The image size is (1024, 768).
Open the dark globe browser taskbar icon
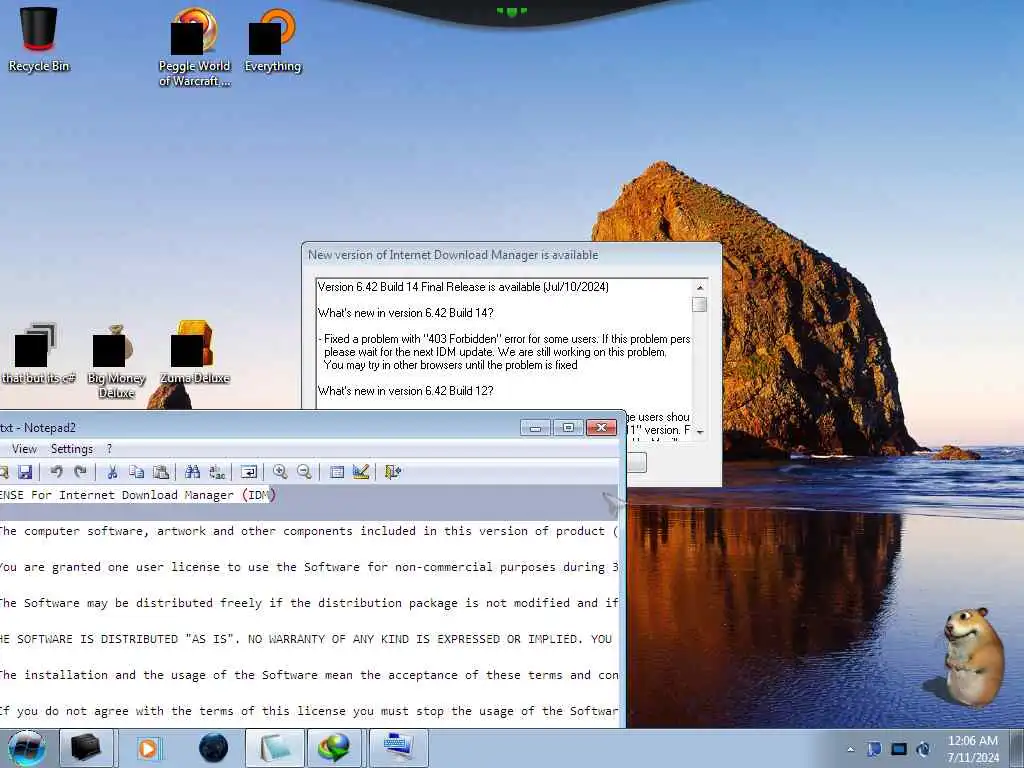tap(214, 748)
